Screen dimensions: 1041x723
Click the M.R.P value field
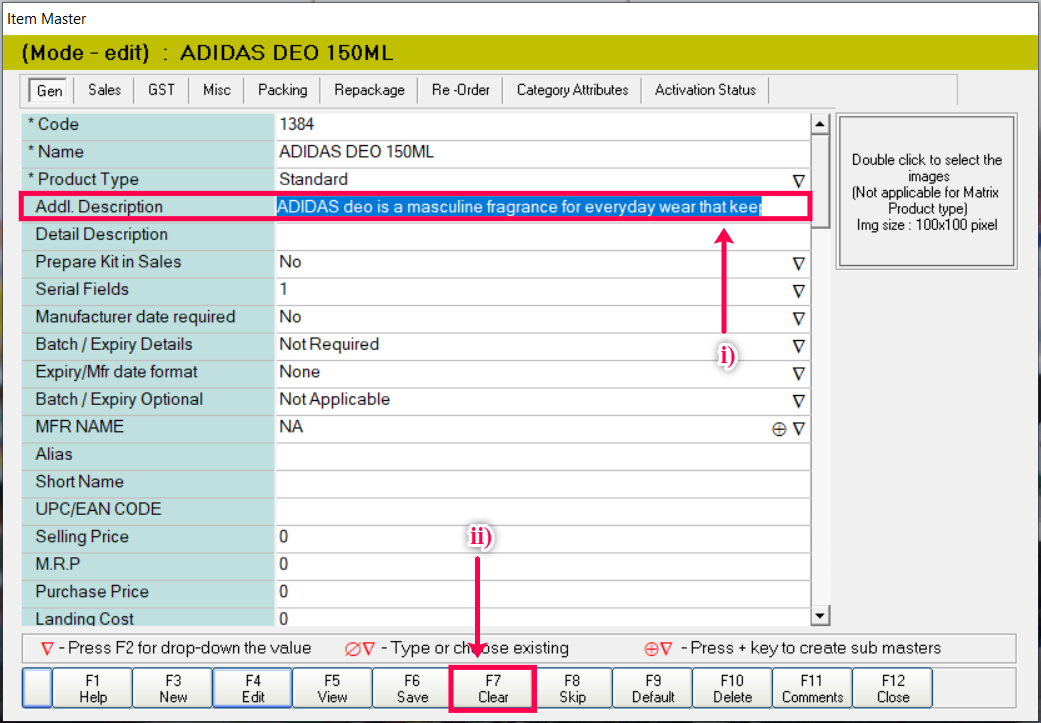542,565
